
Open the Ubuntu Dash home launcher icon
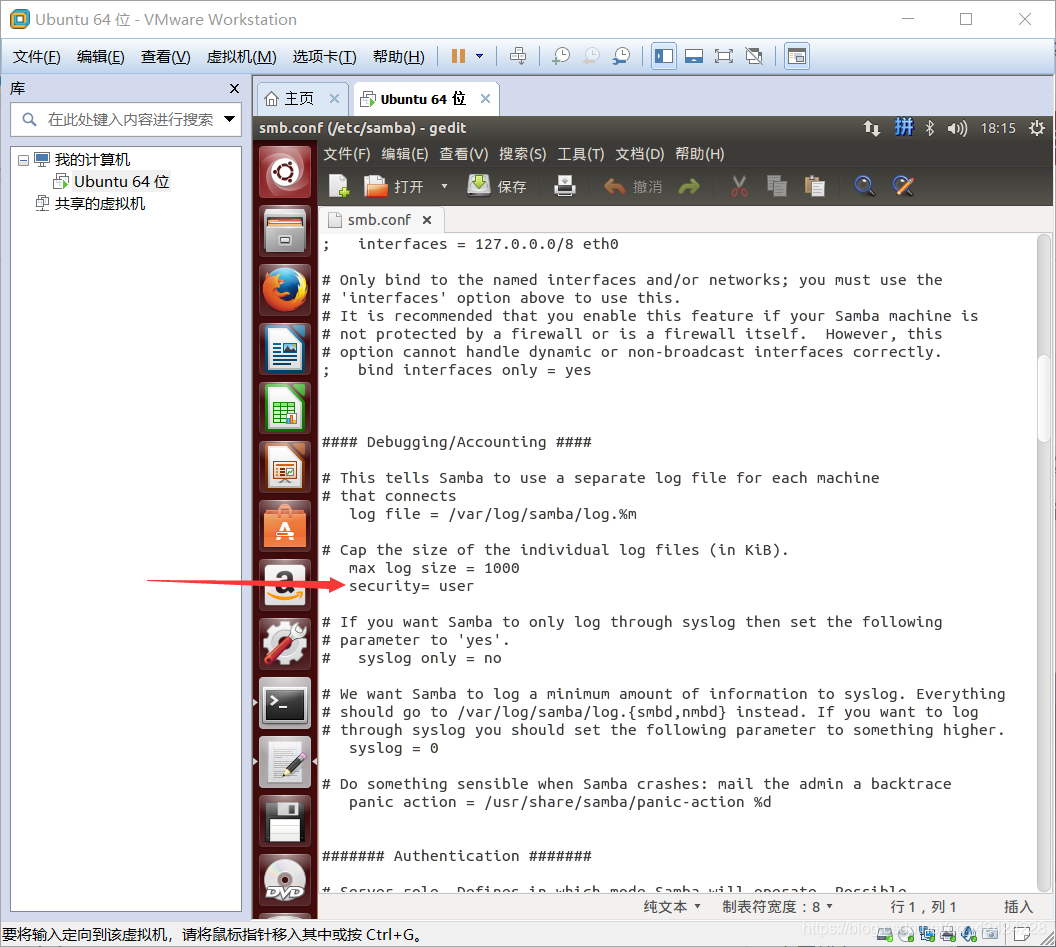click(285, 172)
